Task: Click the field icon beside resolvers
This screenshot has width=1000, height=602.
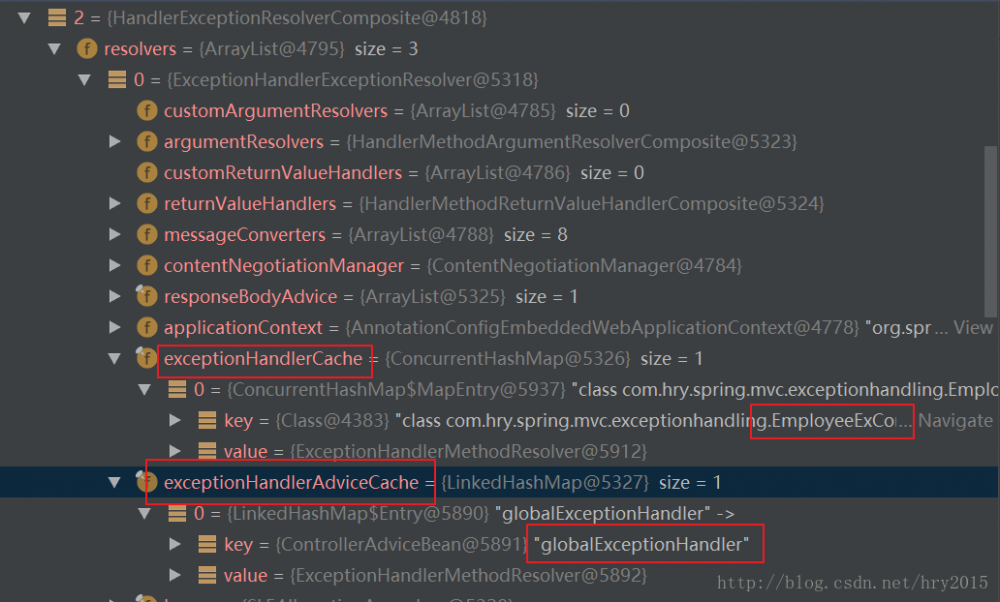Action: [x=87, y=48]
